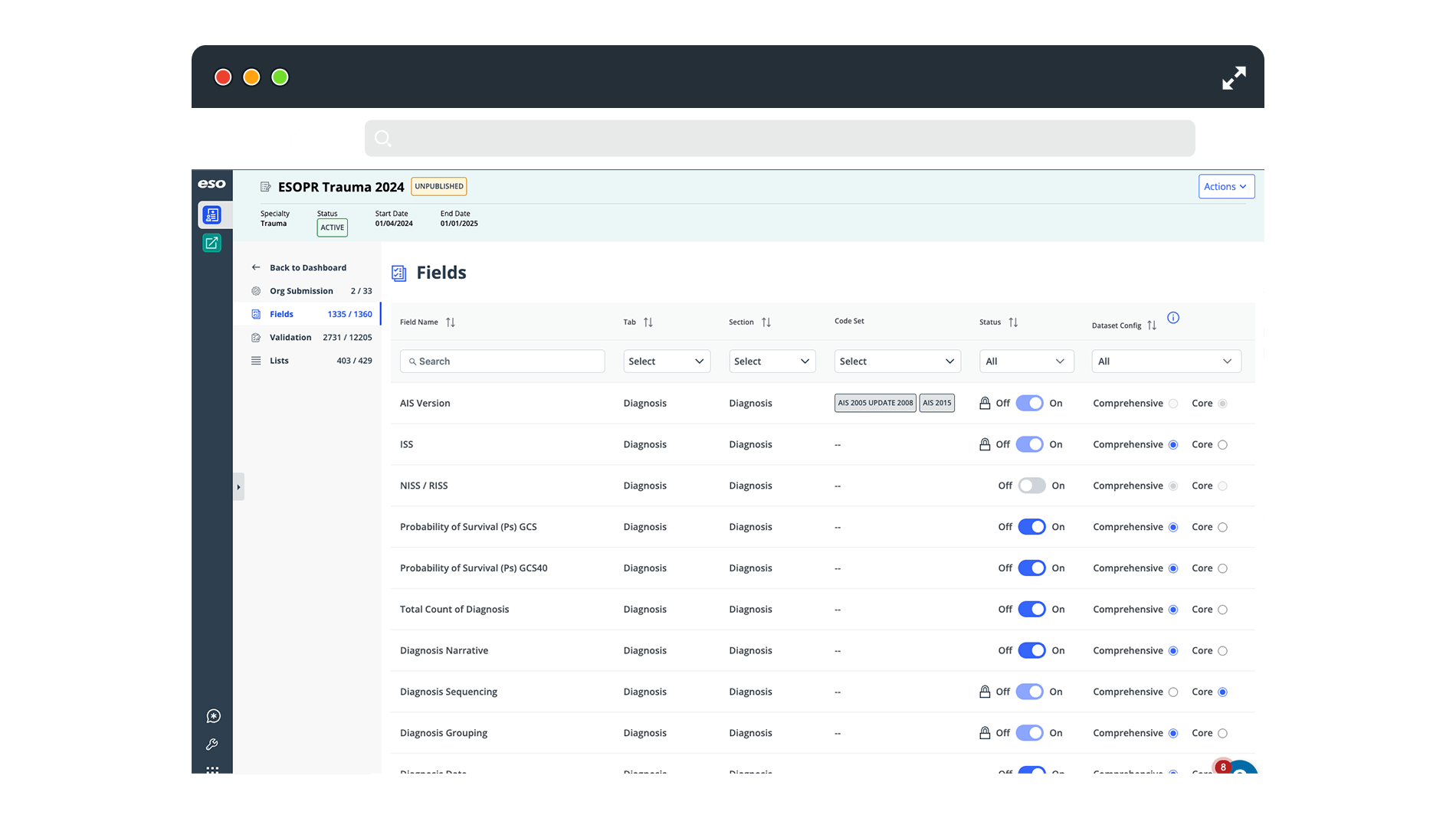Open Validation section in left nav
This screenshot has width=1456, height=818.
pos(307,338)
